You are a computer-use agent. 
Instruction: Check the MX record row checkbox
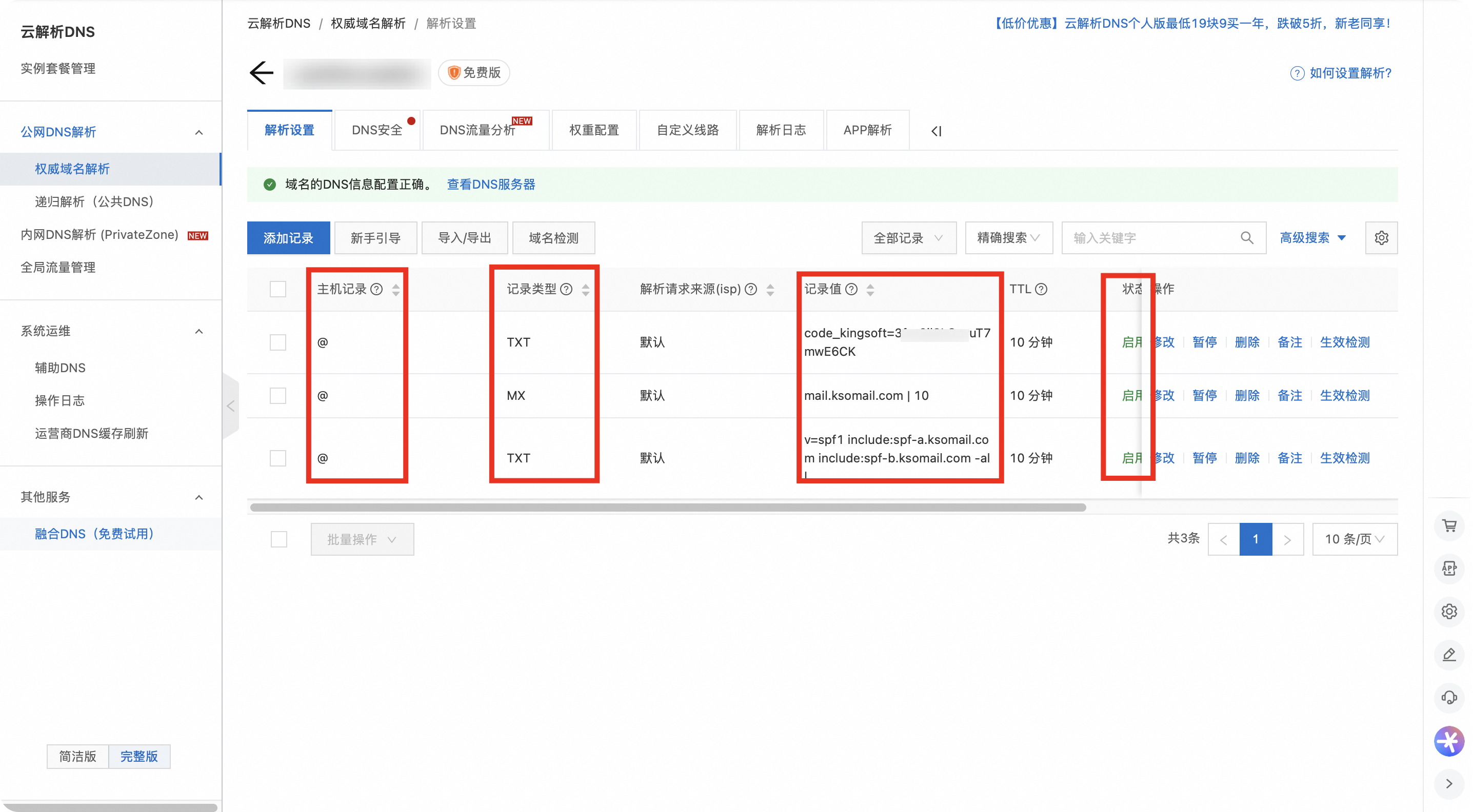[278, 395]
